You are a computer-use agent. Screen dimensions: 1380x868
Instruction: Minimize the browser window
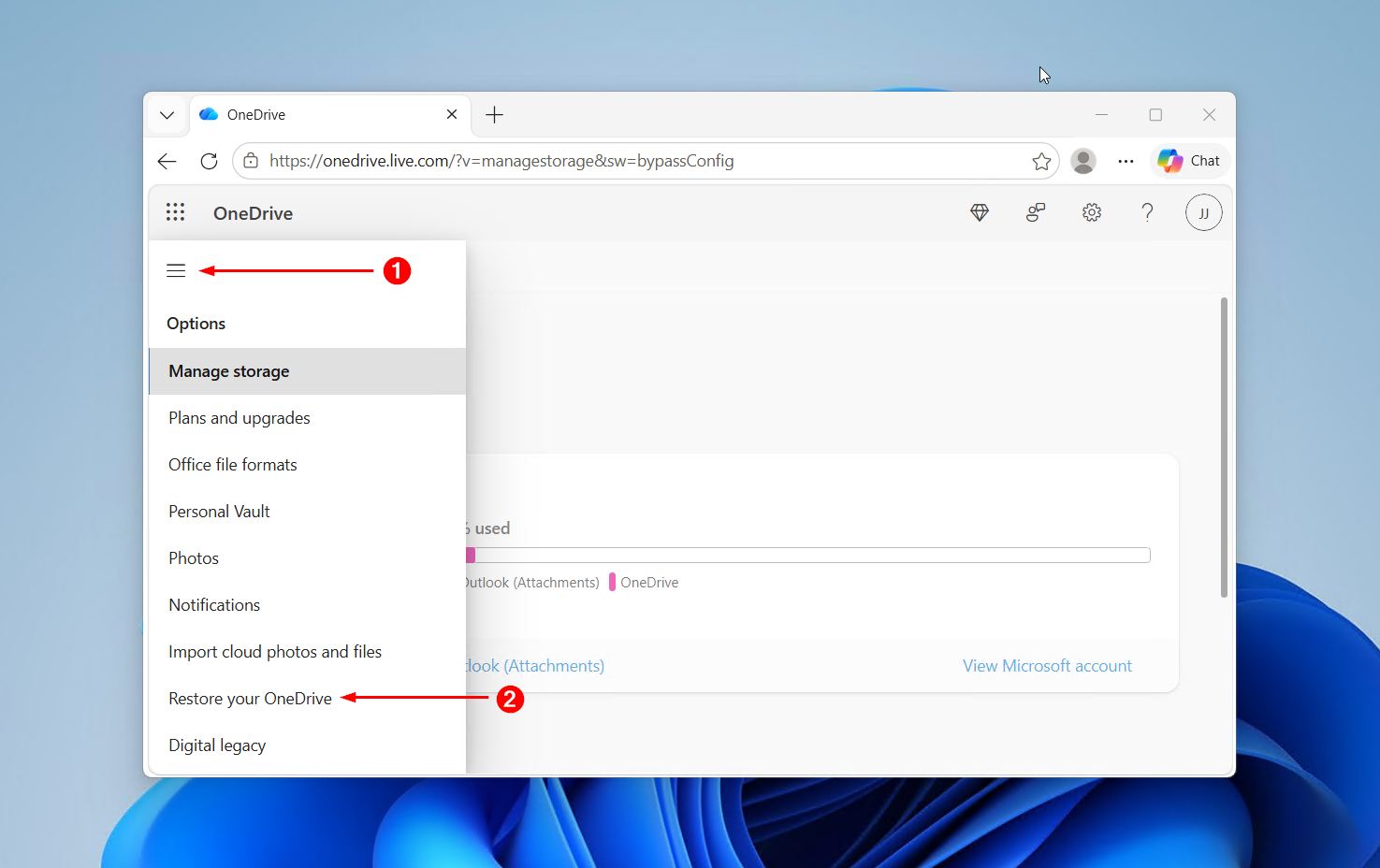(x=1101, y=115)
